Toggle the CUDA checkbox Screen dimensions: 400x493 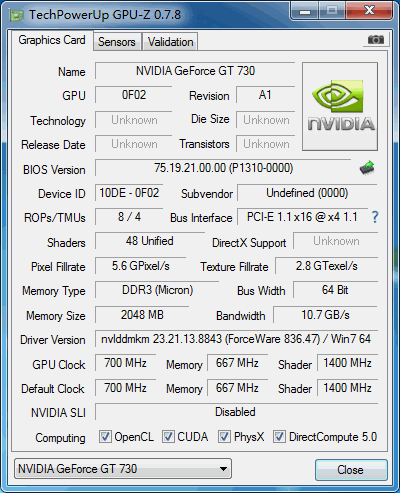click(x=168, y=436)
